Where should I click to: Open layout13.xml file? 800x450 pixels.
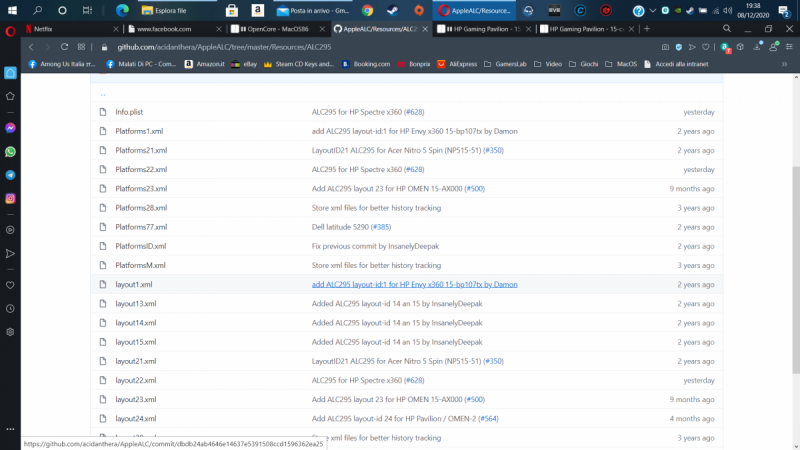click(x=136, y=304)
